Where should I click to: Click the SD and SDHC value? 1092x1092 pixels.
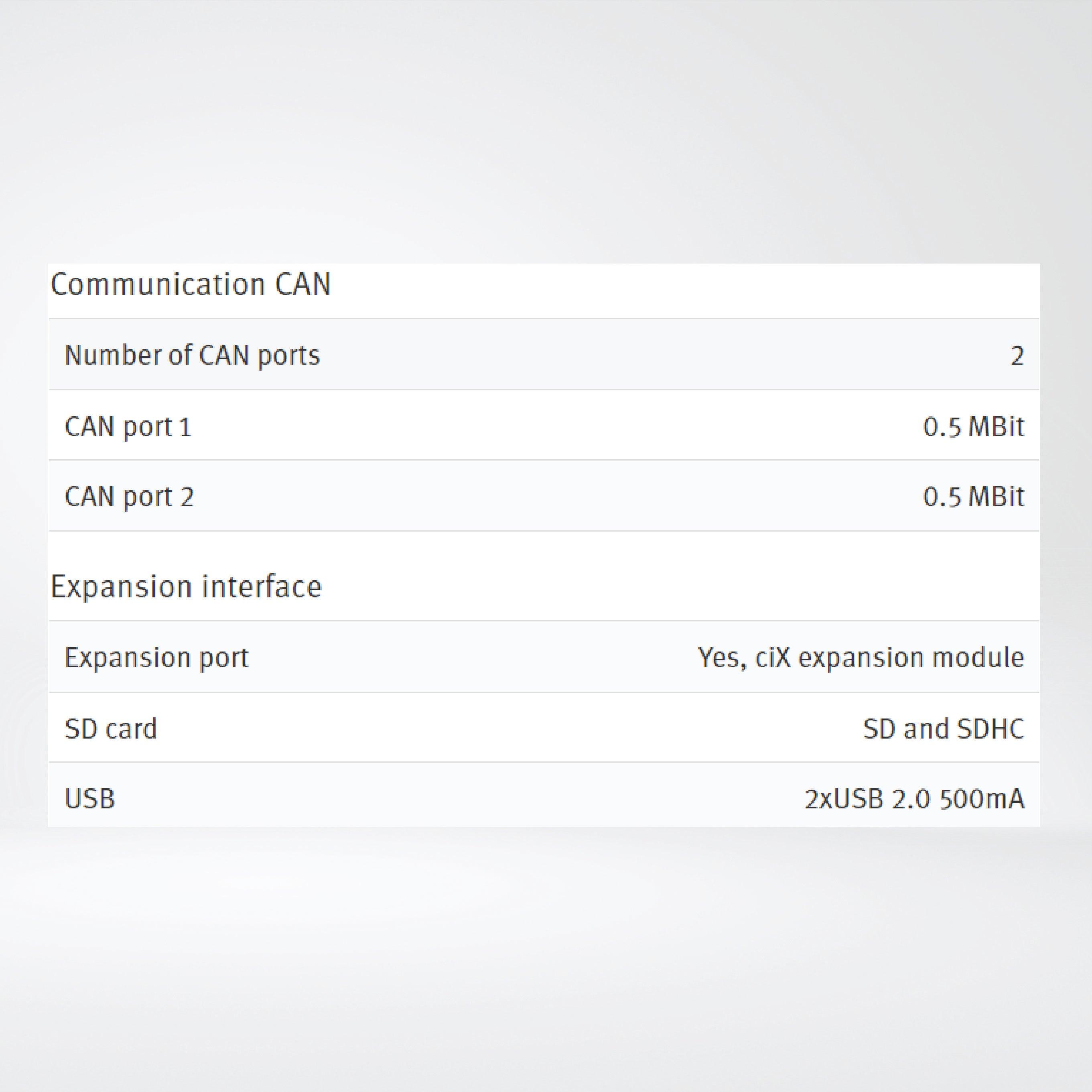(x=943, y=729)
